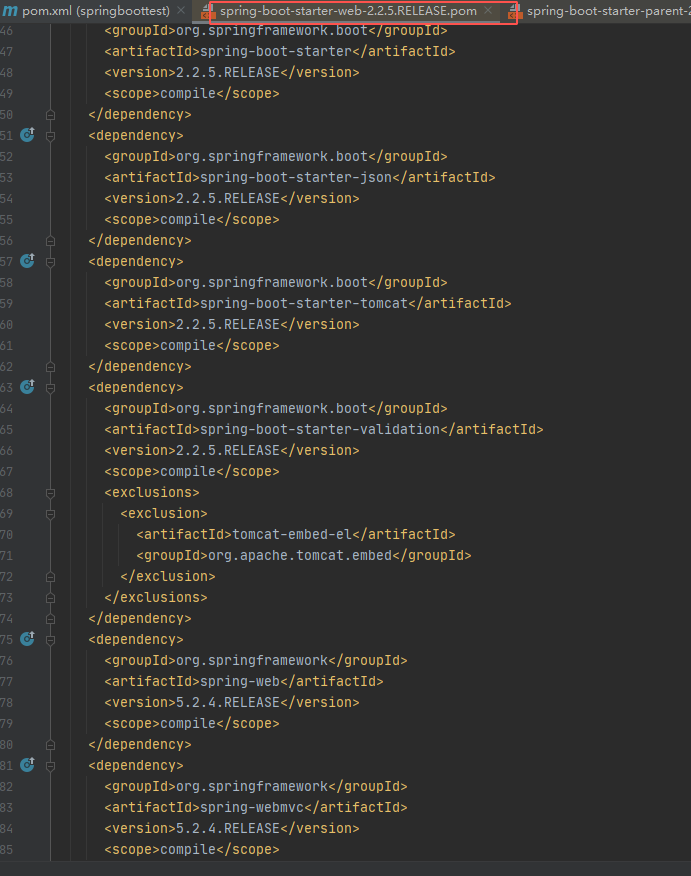Open spring-boot-starter-parent tab
The height and width of the screenshot is (876, 691).
[608, 11]
